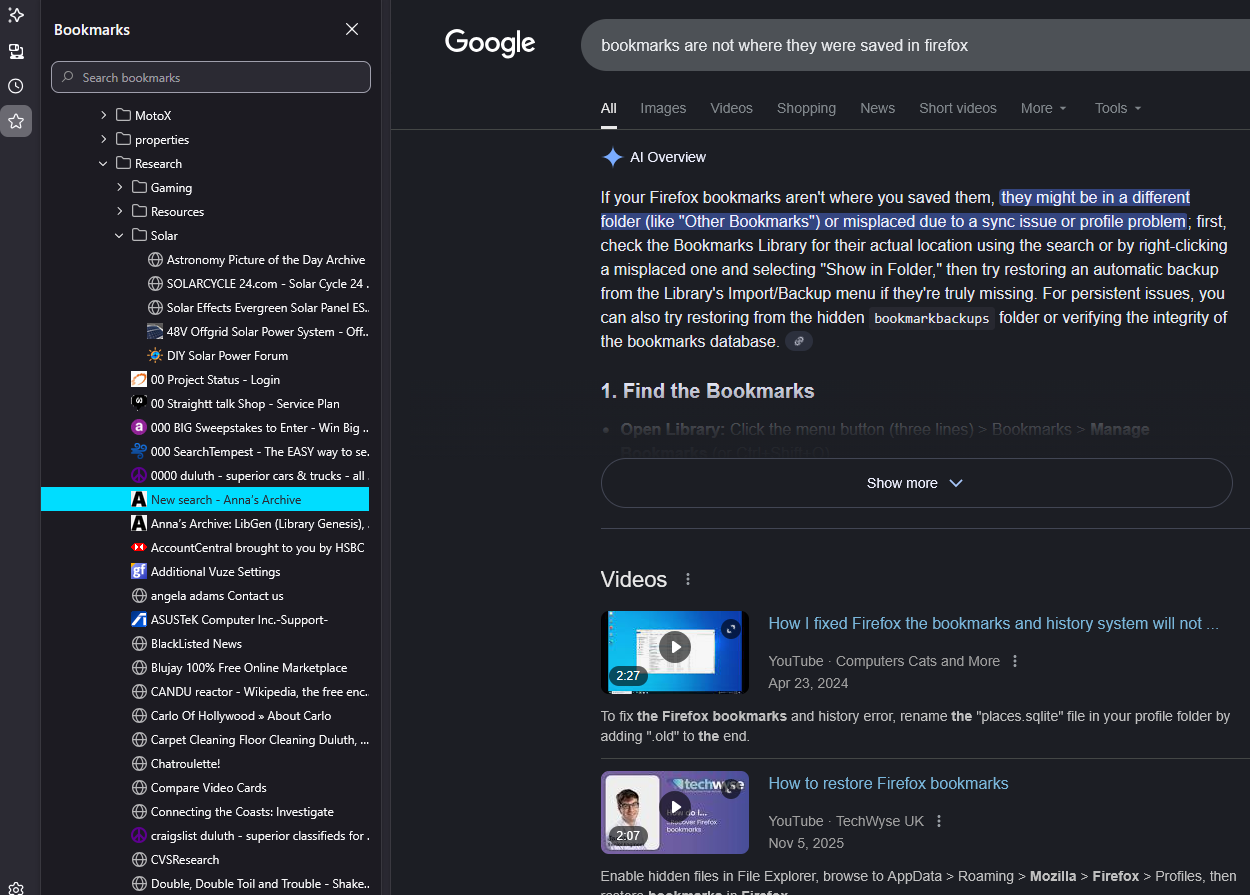This screenshot has height=895, width=1250.
Task: Open the AI chatbot sidebar sparkle icon
Action: point(16,15)
